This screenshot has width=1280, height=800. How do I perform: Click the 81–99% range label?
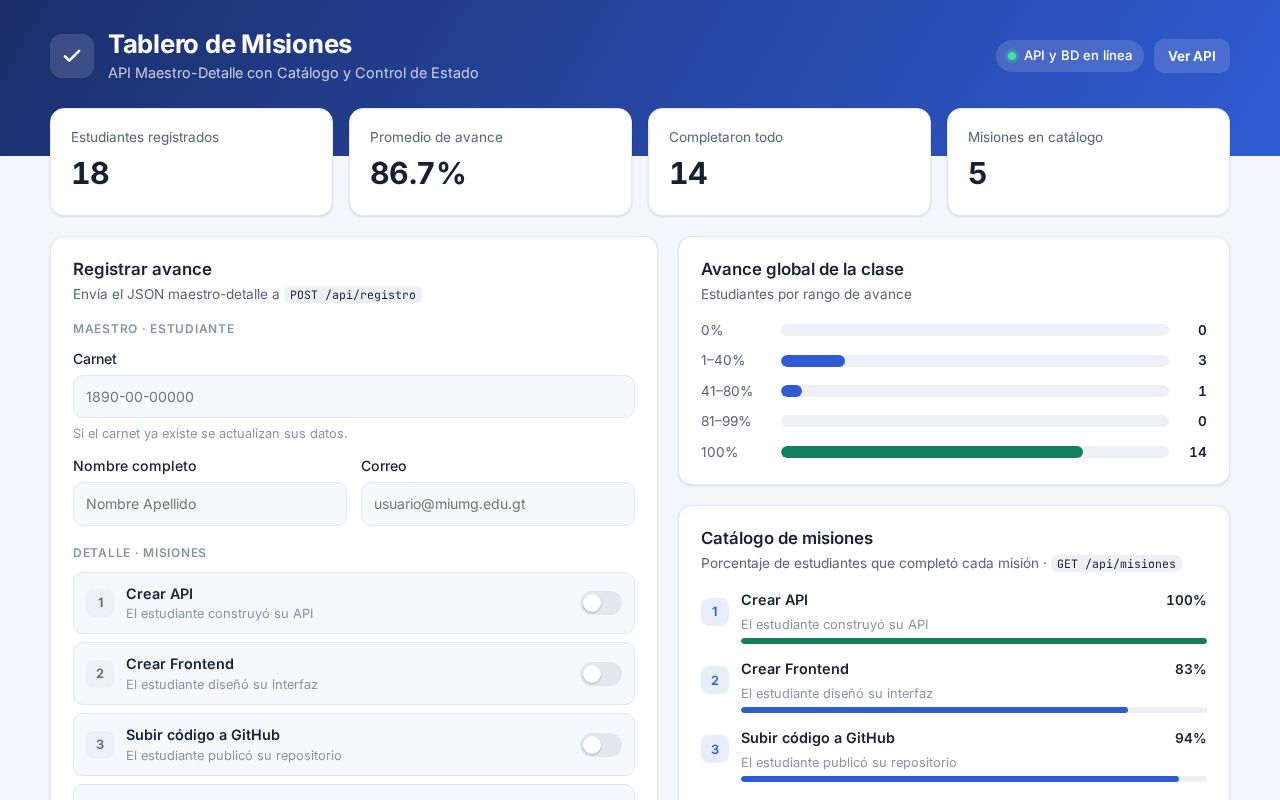point(726,421)
